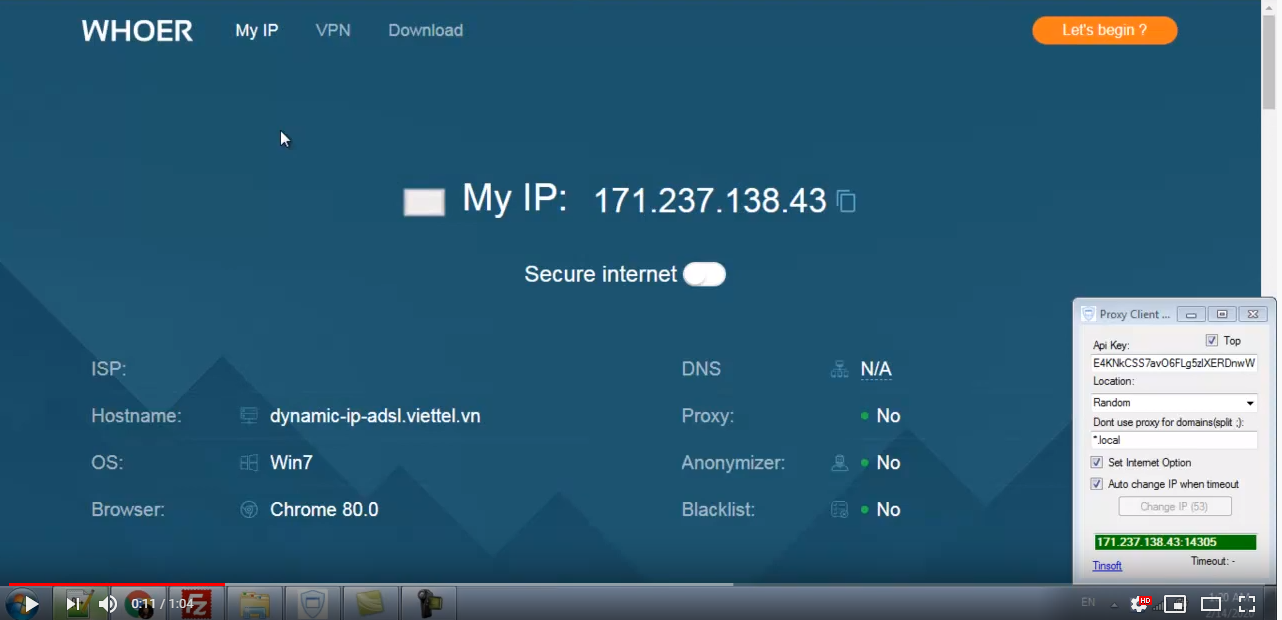Image resolution: width=1282 pixels, height=620 pixels.
Task: Enter fullscreen video mode
Action: click(x=1247, y=604)
